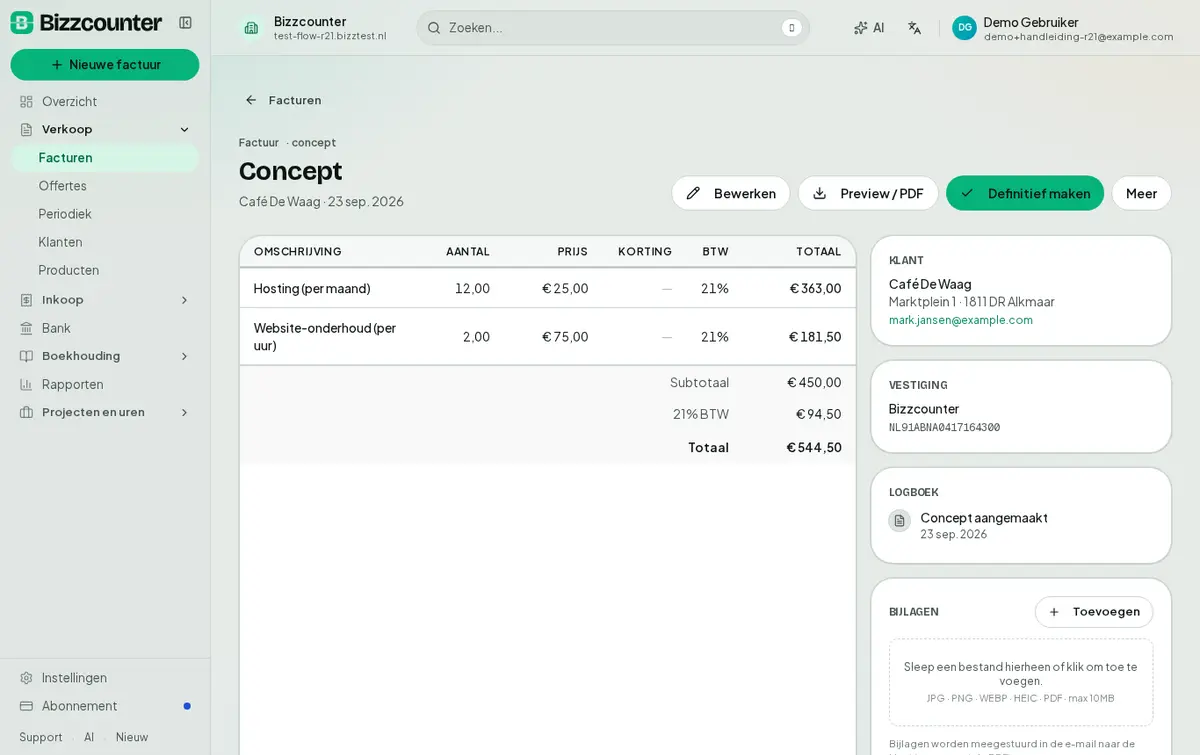
Task: Click the back arrow next to Facturen
Action: point(251,100)
